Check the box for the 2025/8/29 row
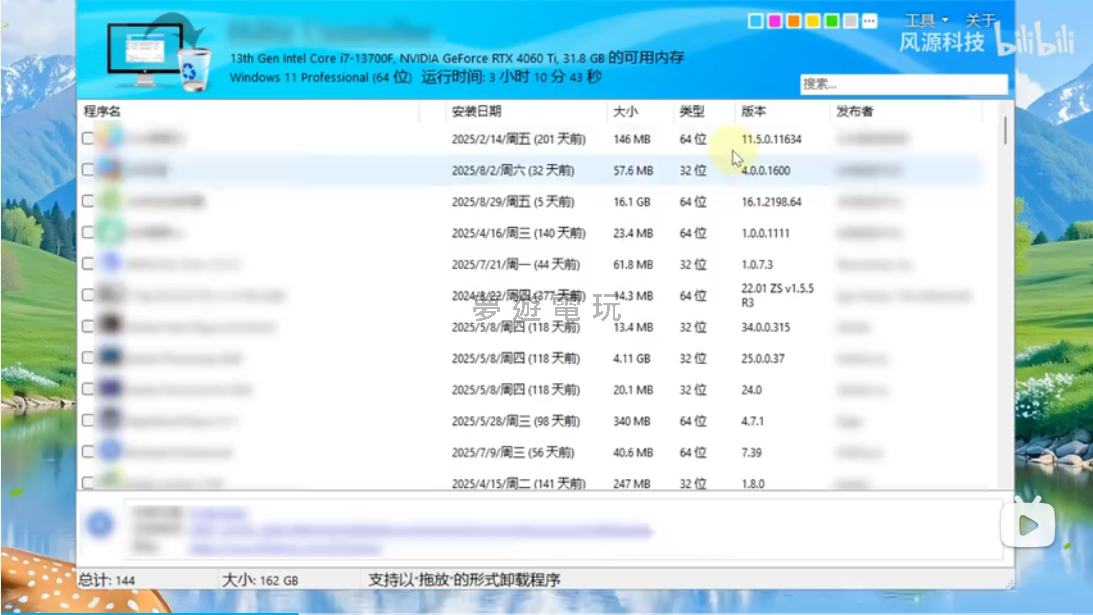This screenshot has height=615, width=1093. [x=88, y=201]
